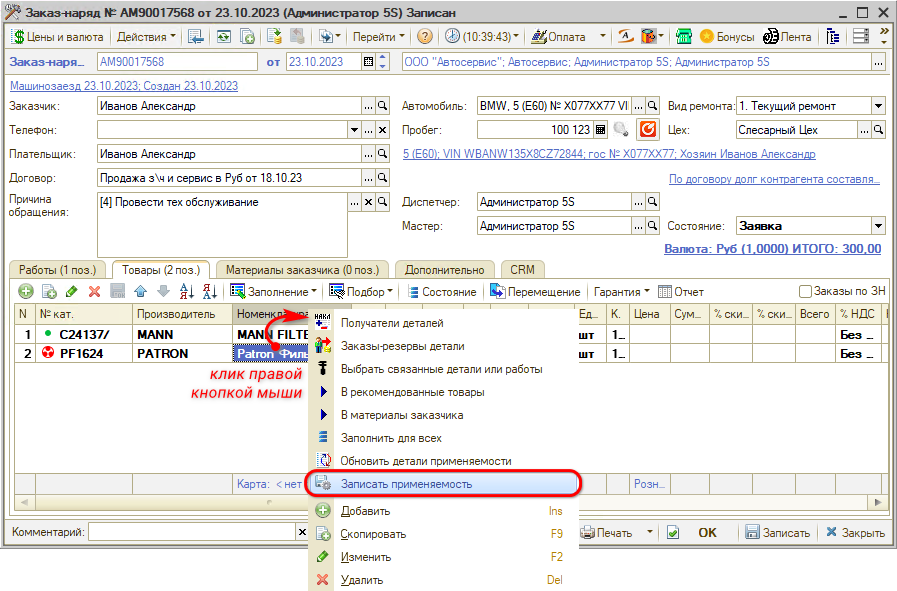Image resolution: width=897 pixels, height=591 pixels.
Task: Clear the Телефон field with X button
Action: [x=383, y=130]
